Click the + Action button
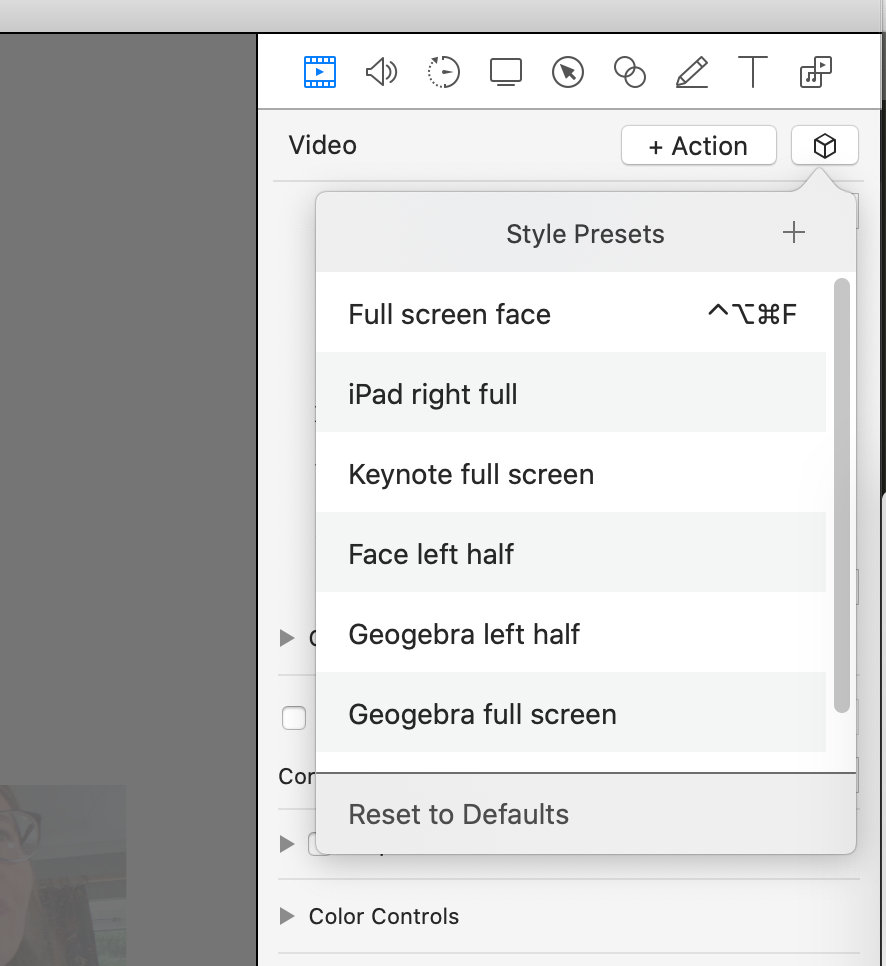 698,146
